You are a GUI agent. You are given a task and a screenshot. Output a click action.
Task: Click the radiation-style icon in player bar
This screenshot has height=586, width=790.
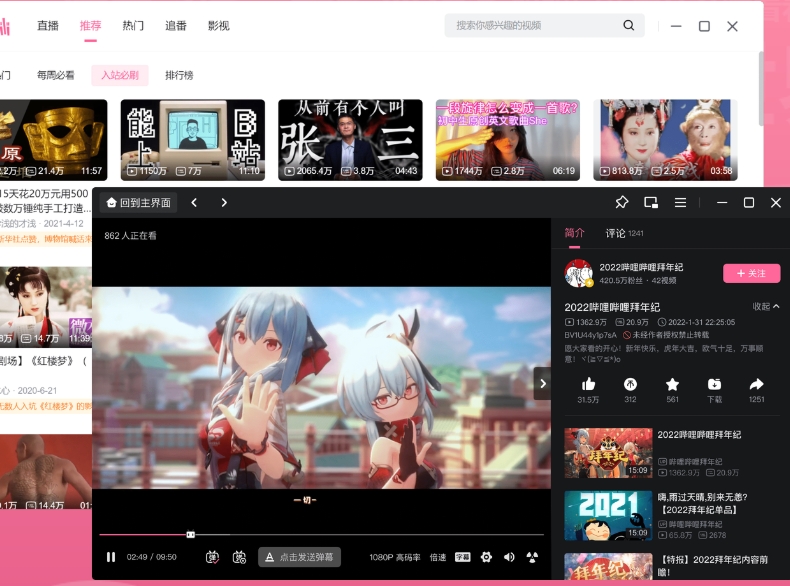pyautogui.click(x=532, y=557)
